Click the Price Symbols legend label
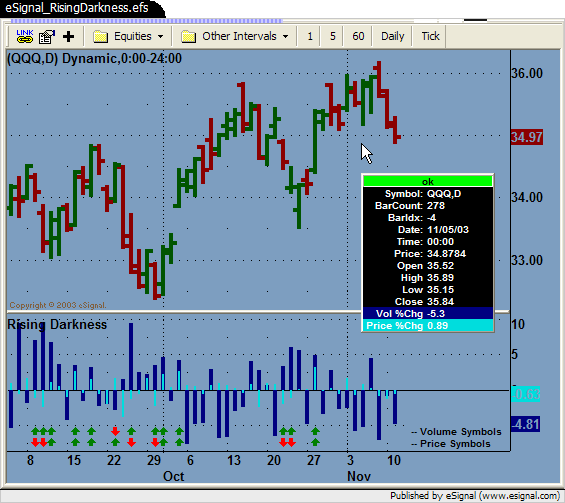This screenshot has height=503, width=565. coord(451,444)
